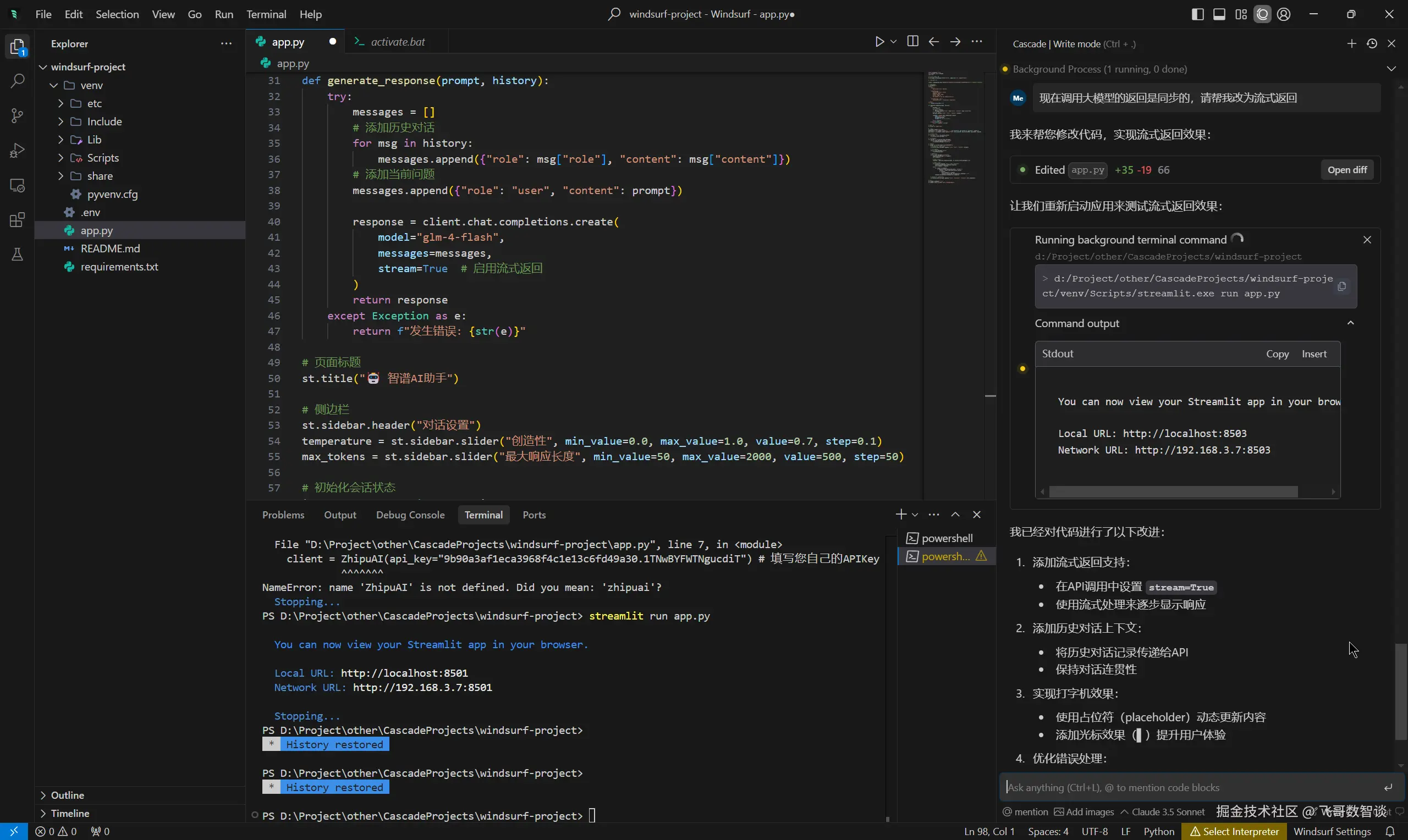Open the Search view in activity bar

[x=18, y=81]
